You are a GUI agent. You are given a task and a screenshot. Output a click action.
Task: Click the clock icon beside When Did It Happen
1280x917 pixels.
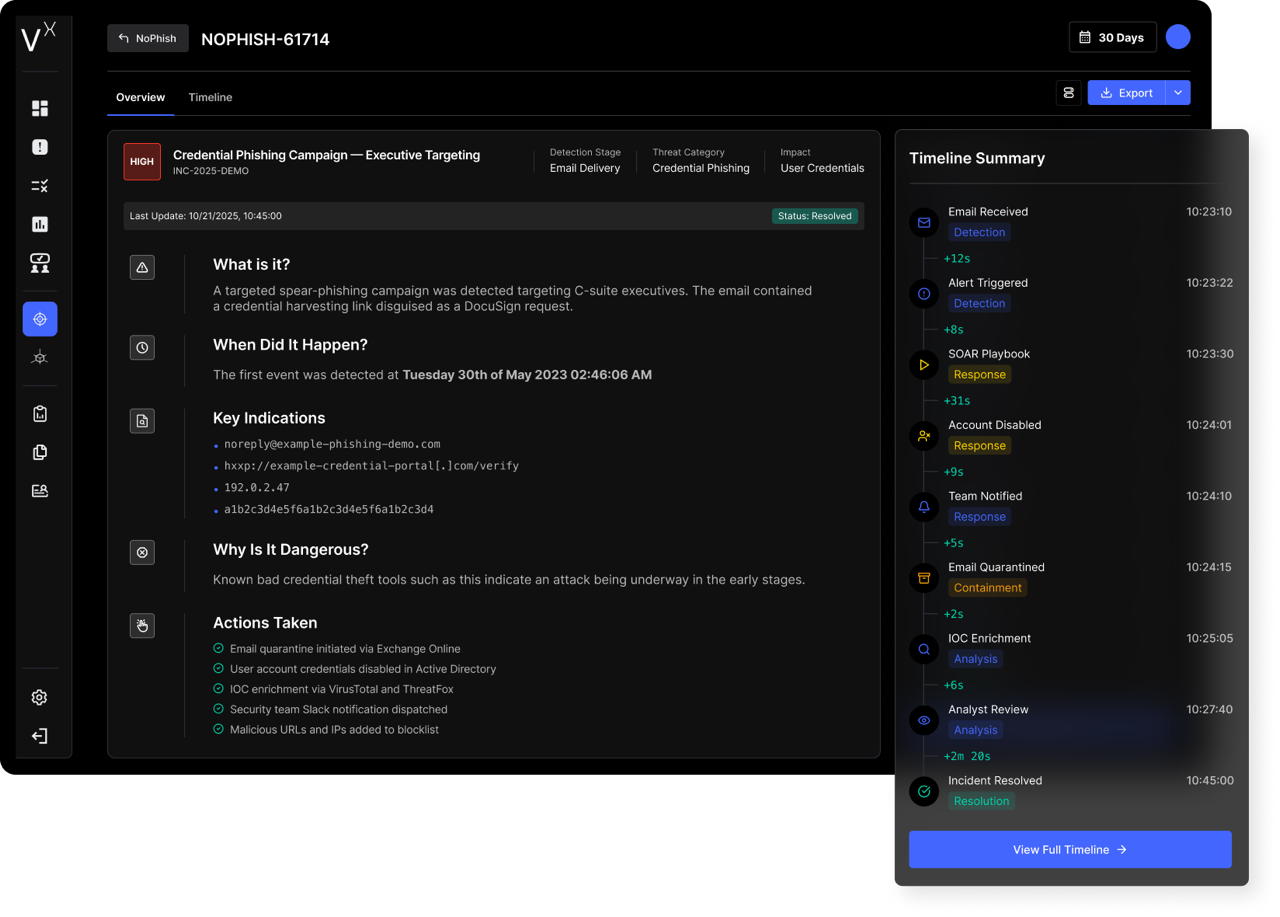coord(142,348)
